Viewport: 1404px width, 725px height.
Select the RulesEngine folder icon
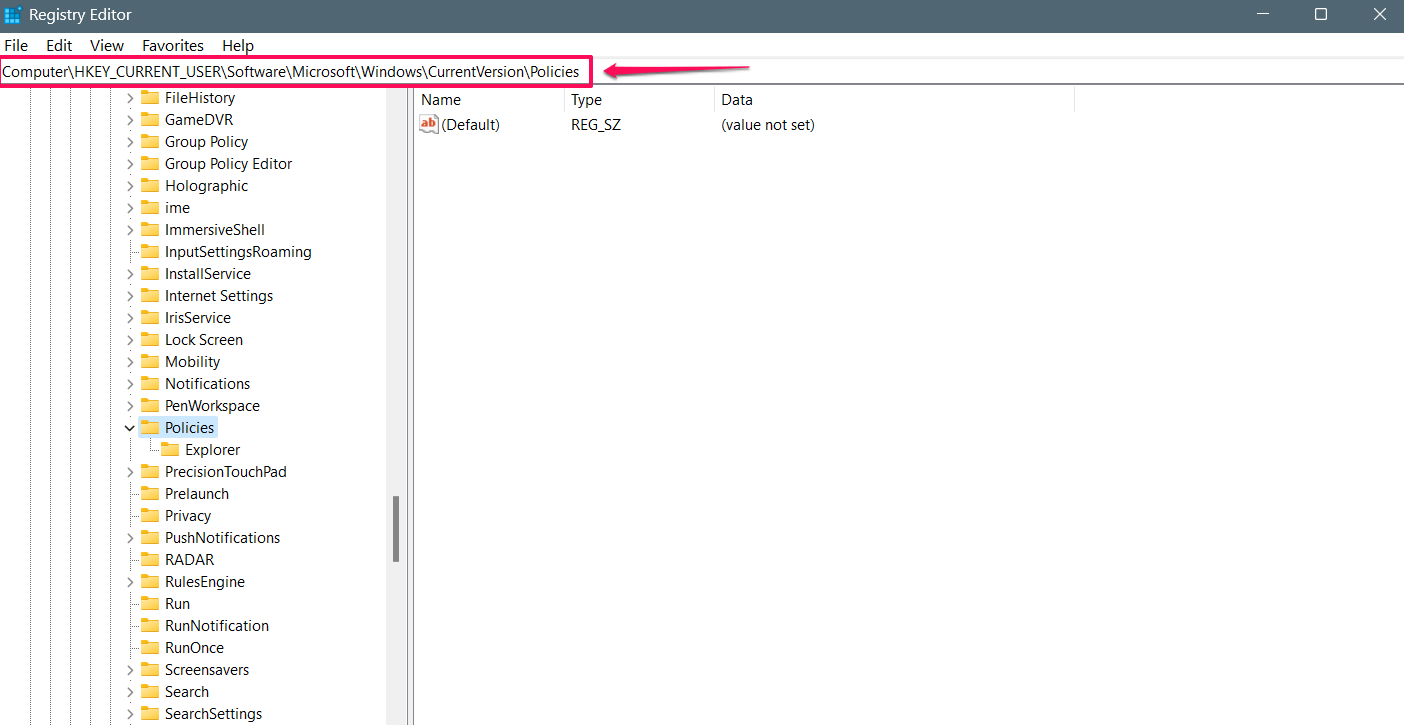click(150, 581)
